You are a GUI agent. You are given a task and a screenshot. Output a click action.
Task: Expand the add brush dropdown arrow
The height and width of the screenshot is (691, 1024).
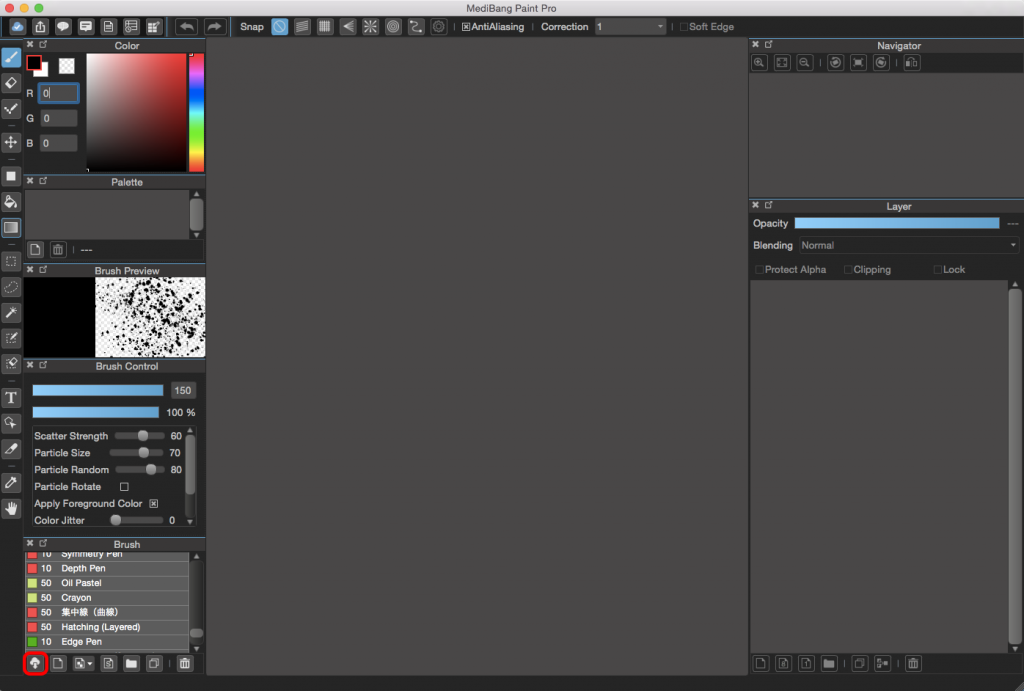[x=91, y=663]
